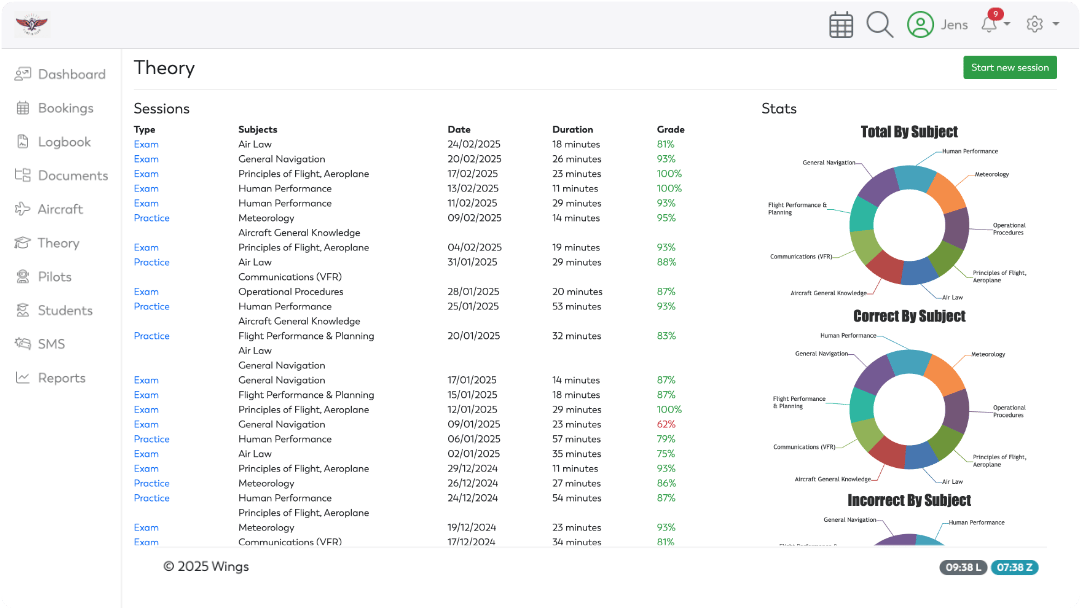The height and width of the screenshot is (608, 1080).
Task: Open the Practice link for Meteorology 09/02/2025
Action: tap(152, 218)
